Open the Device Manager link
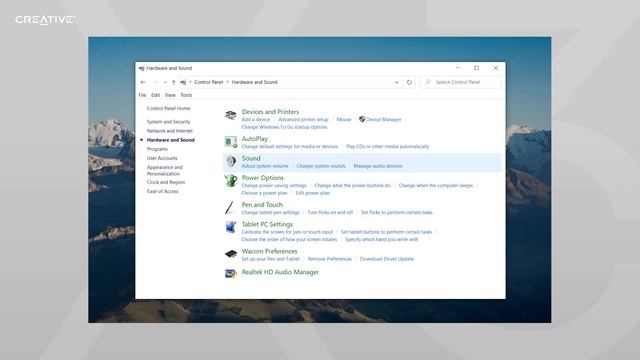 click(384, 120)
